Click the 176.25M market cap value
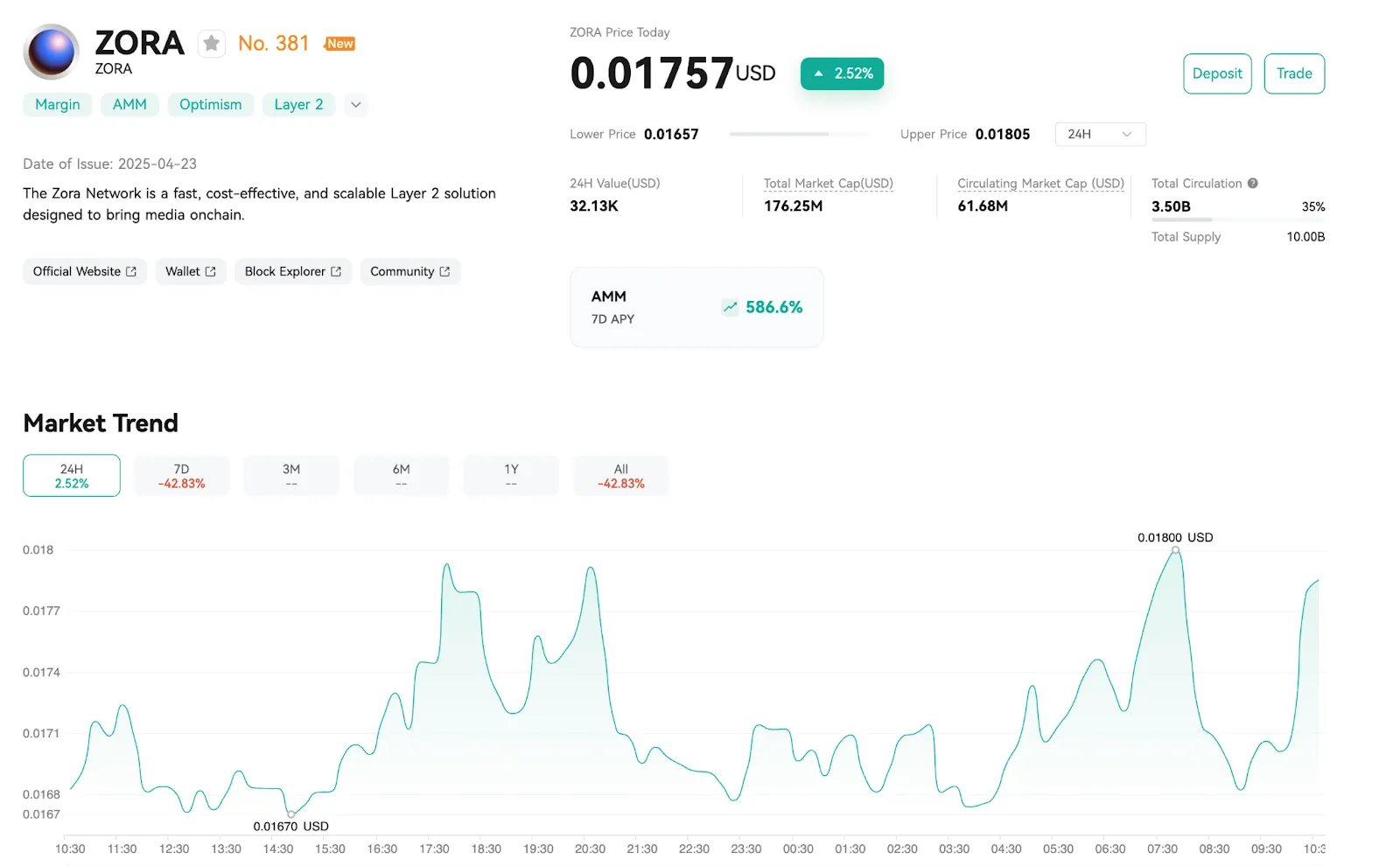This screenshot has width=1400, height=866. coord(793,206)
